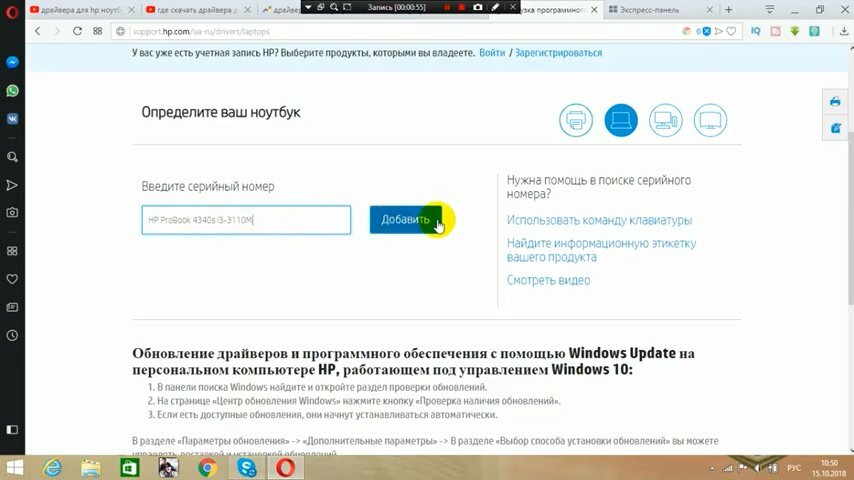
Task: Open sidebar snapshot camera icon
Action: [12, 212]
